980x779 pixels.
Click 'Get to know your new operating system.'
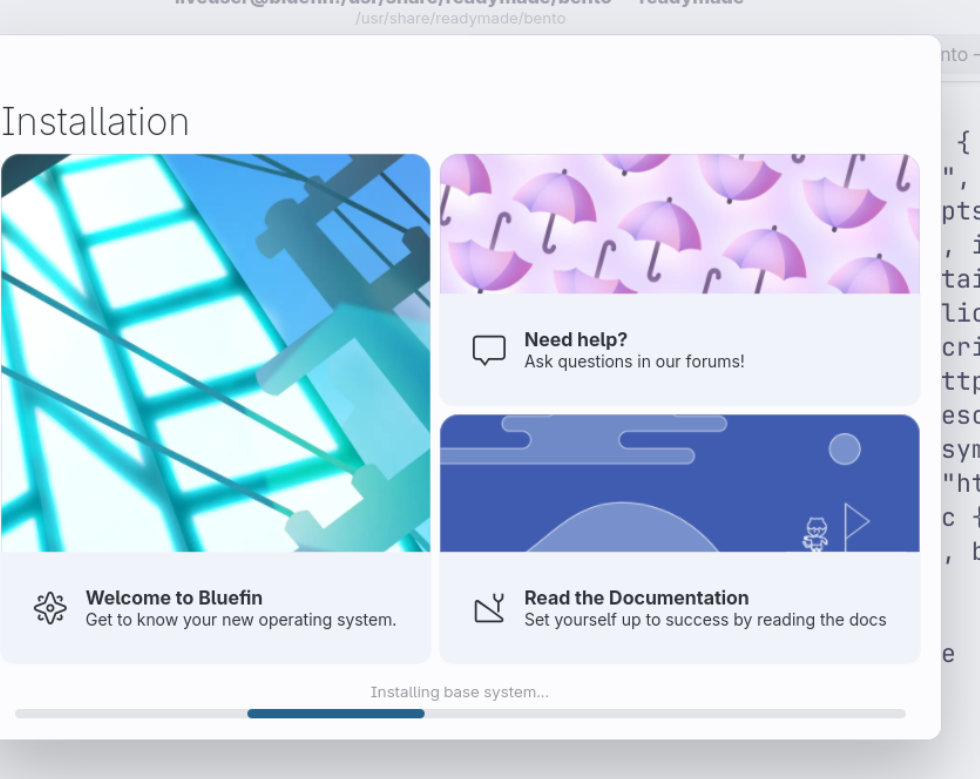pos(241,620)
